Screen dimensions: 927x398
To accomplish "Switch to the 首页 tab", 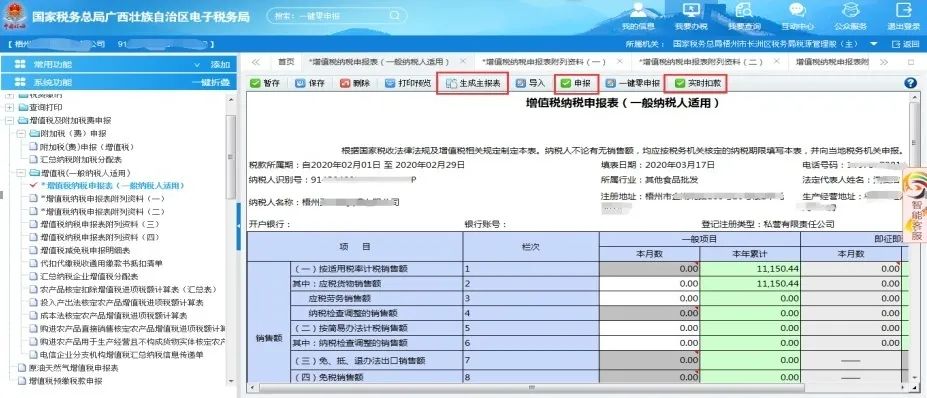I will [286, 62].
